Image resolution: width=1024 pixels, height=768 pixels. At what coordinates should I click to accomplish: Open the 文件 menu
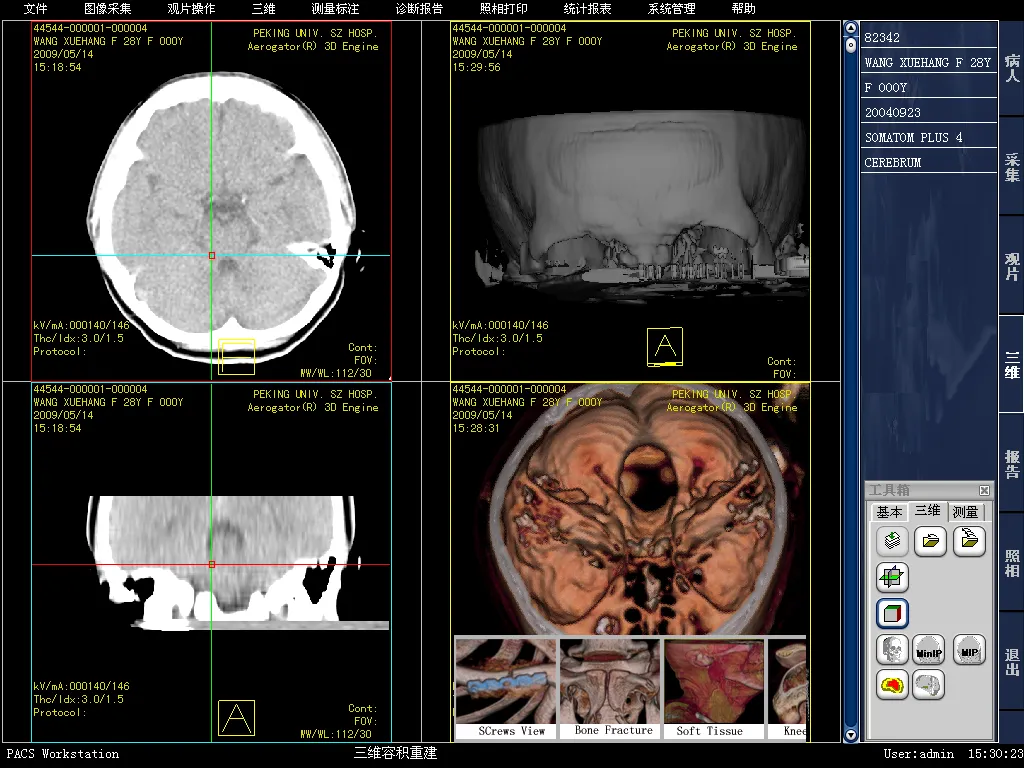click(35, 8)
